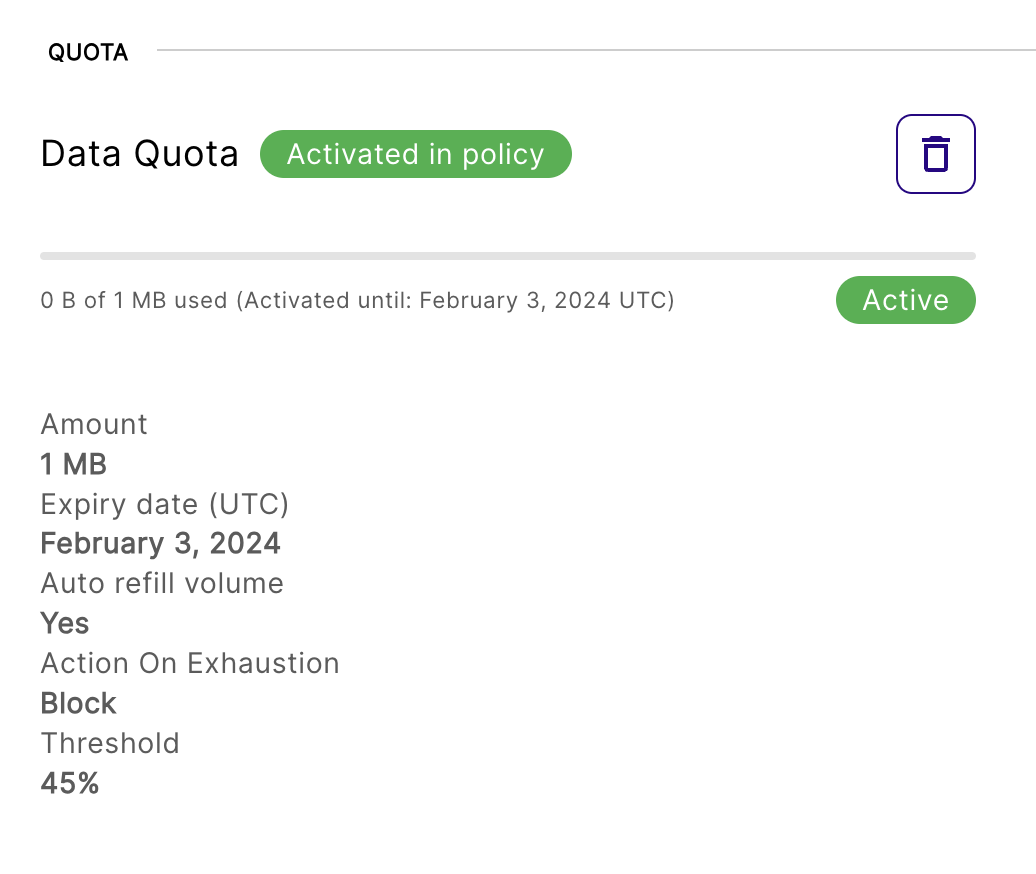Select the 'Block' exhaustion action value
Screen dimensions: 1036x874
tap(78, 704)
